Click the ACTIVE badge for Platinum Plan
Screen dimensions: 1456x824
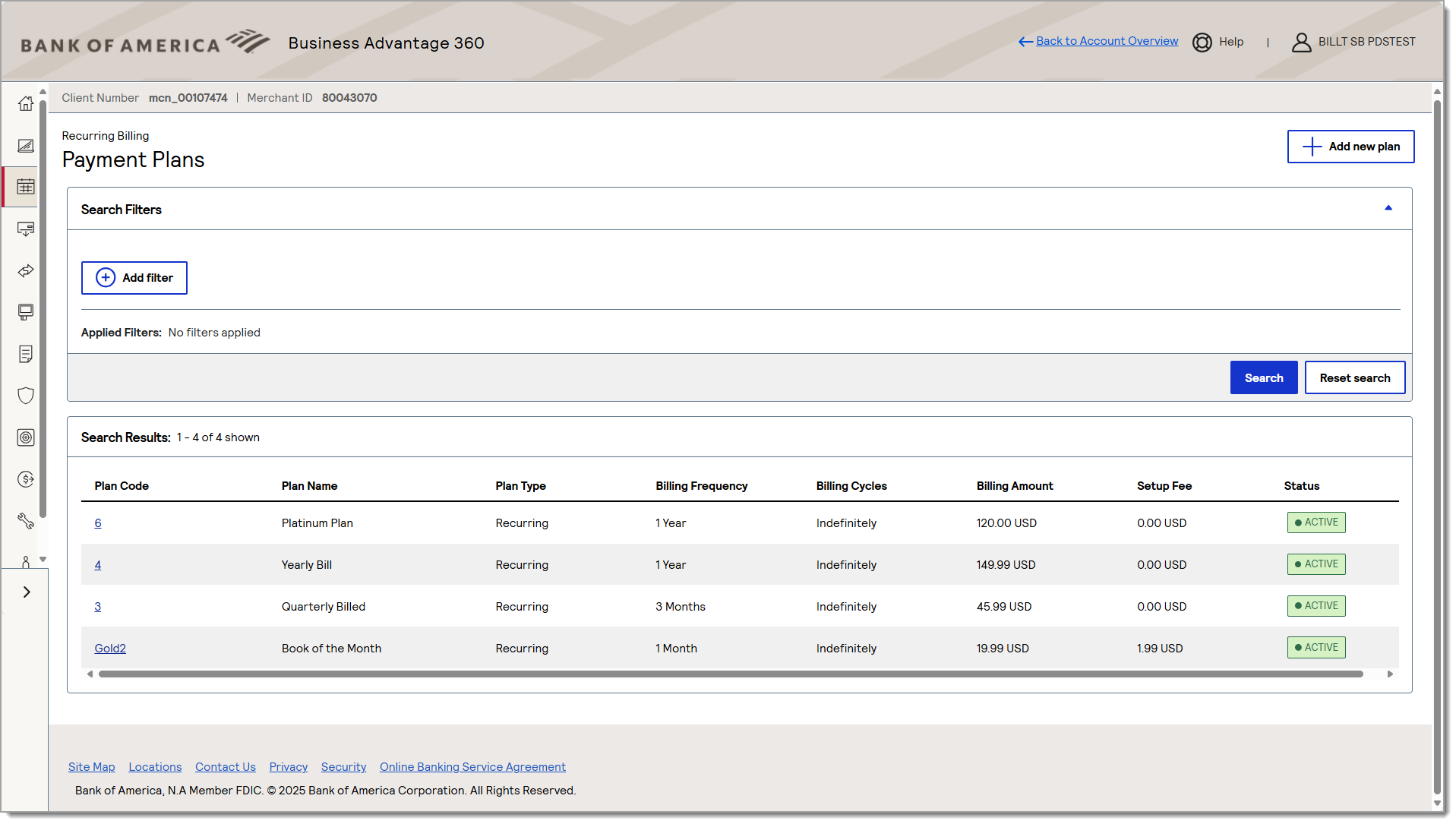(1316, 522)
